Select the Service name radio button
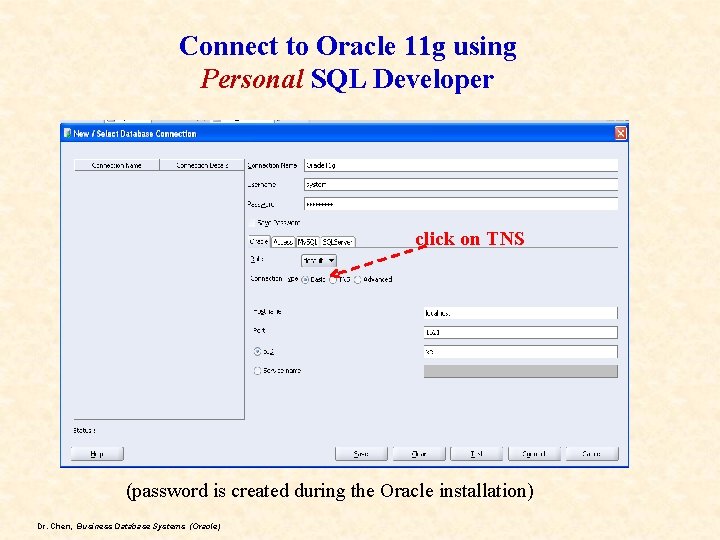The width and height of the screenshot is (720, 540). 257,371
